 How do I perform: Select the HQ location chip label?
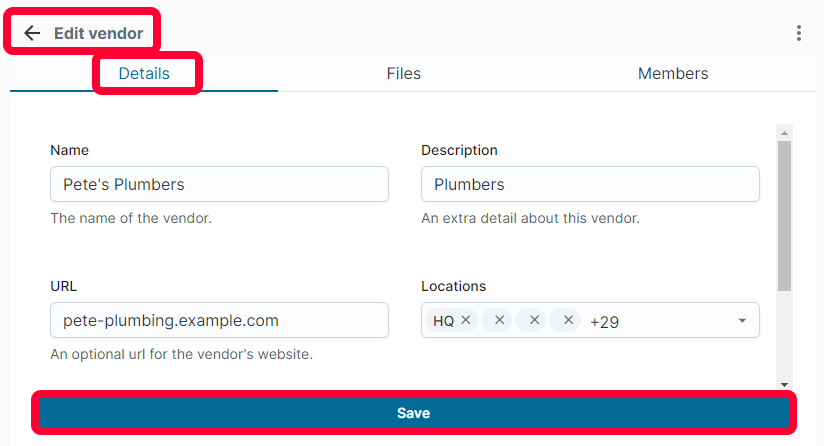(444, 321)
